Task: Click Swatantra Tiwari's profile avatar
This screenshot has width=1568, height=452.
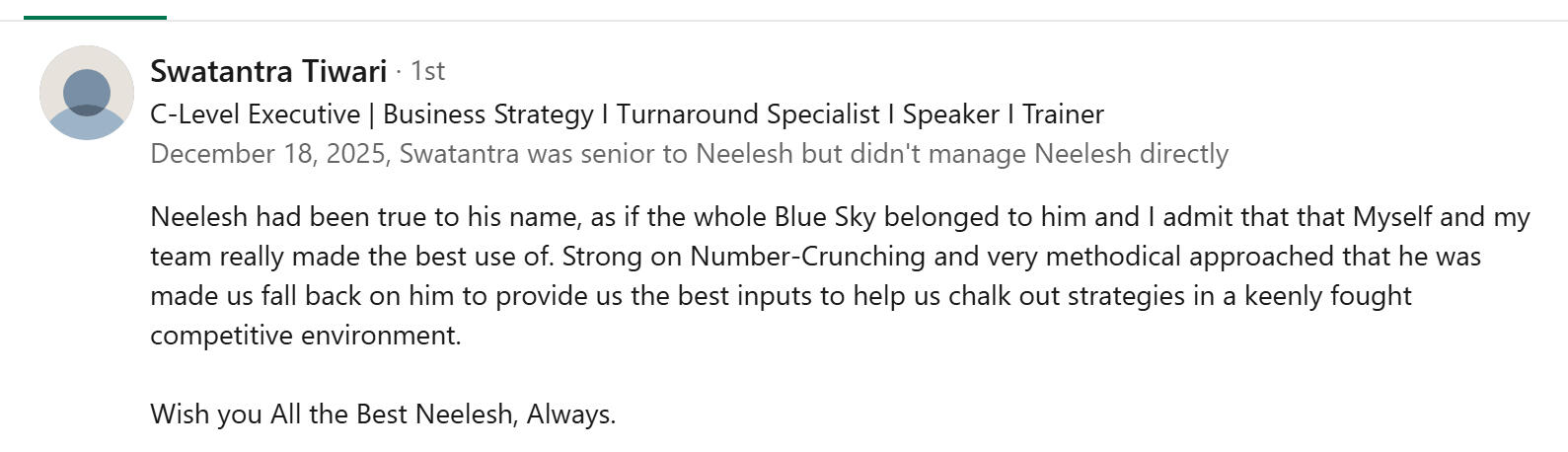Action: (x=87, y=93)
